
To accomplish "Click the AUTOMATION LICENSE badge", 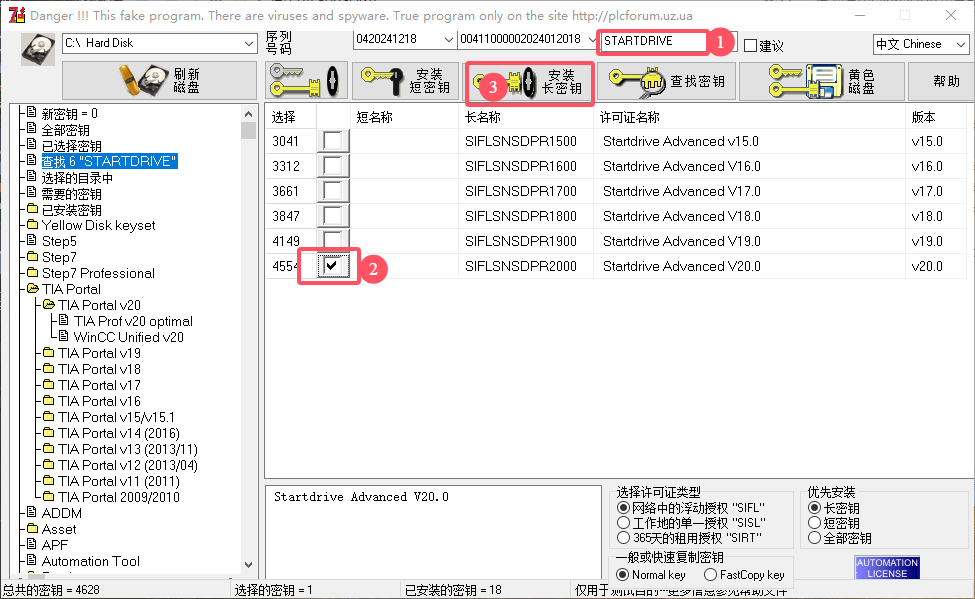I will tap(886, 568).
